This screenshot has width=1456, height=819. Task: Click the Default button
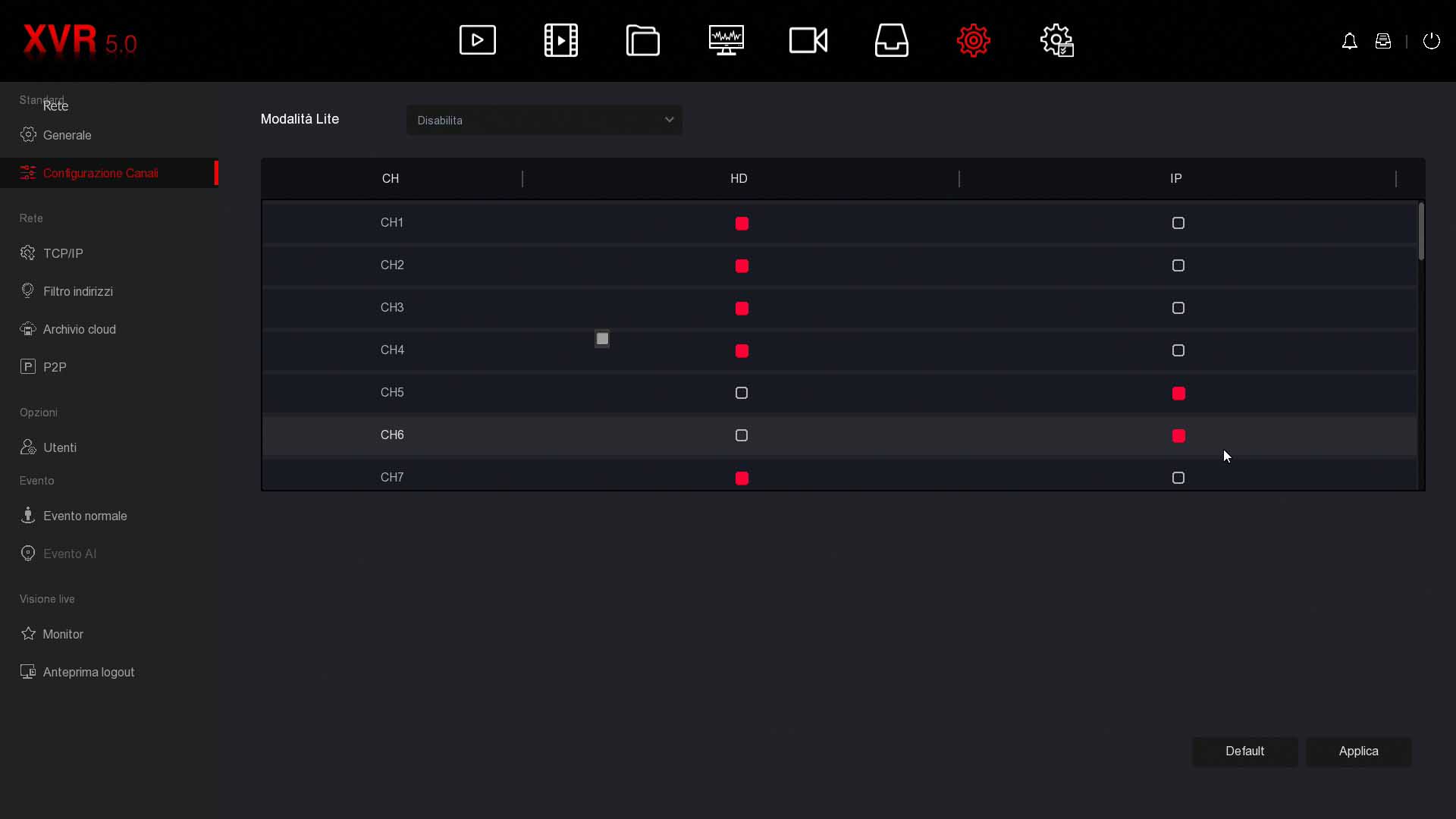[1244, 752]
